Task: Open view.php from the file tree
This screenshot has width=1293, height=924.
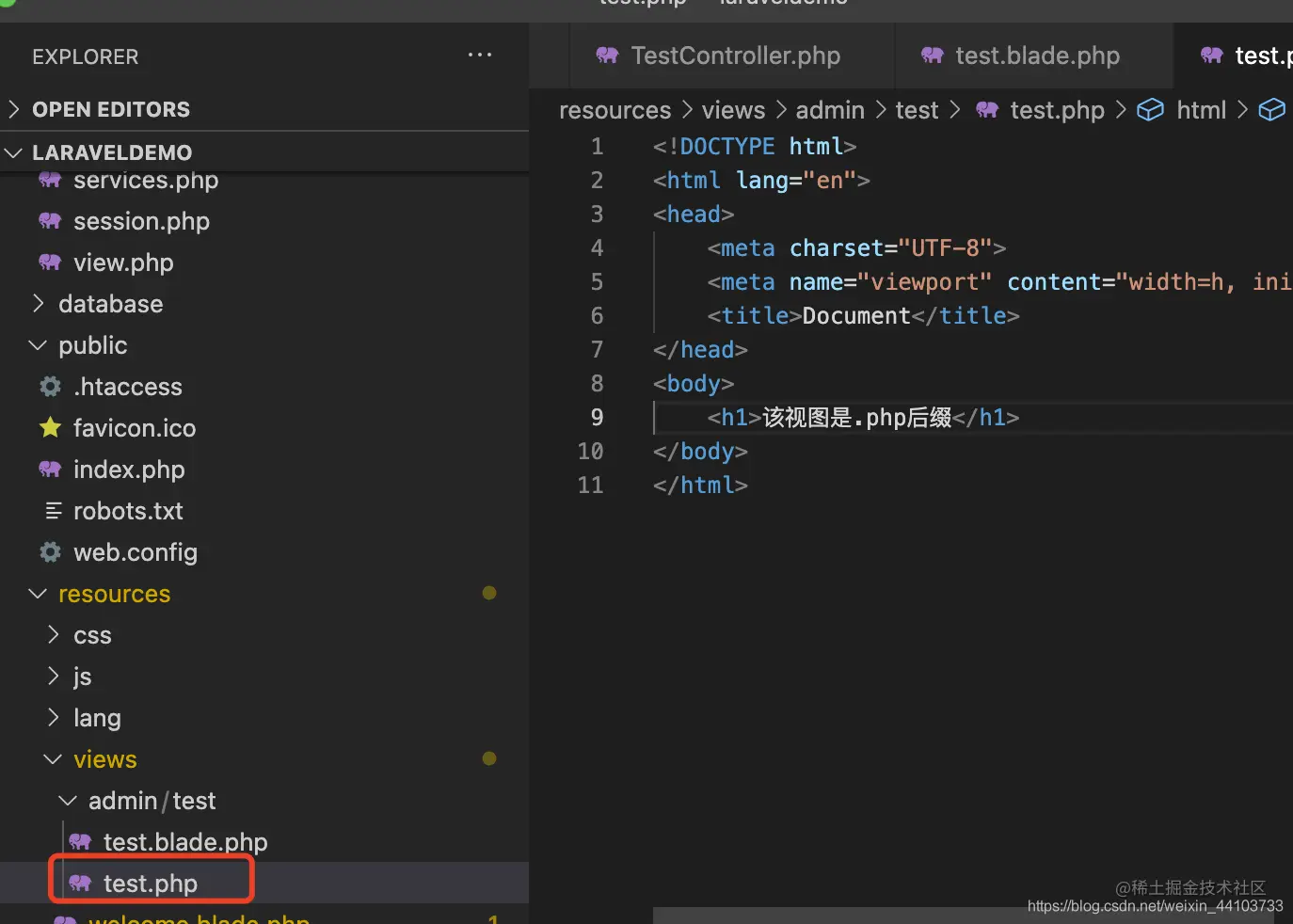Action: pyautogui.click(x=123, y=263)
